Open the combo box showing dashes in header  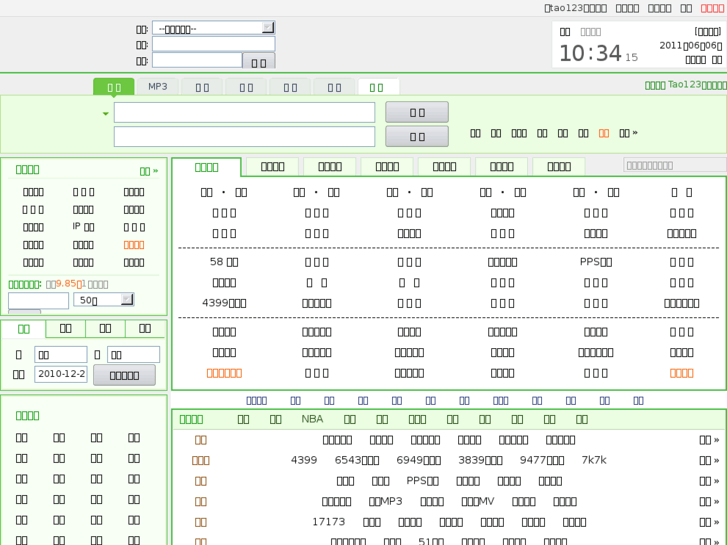coord(214,28)
